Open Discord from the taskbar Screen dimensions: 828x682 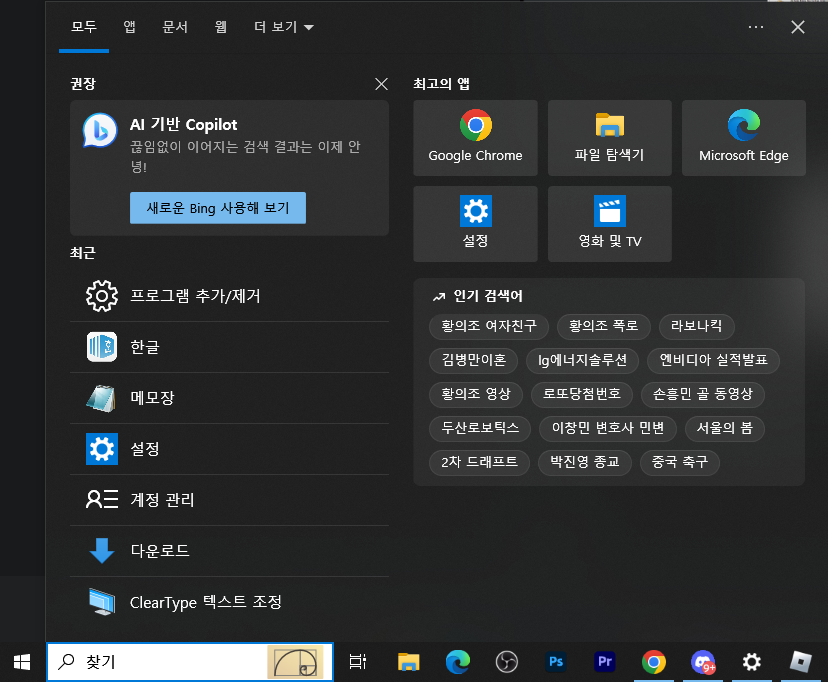tap(703, 662)
